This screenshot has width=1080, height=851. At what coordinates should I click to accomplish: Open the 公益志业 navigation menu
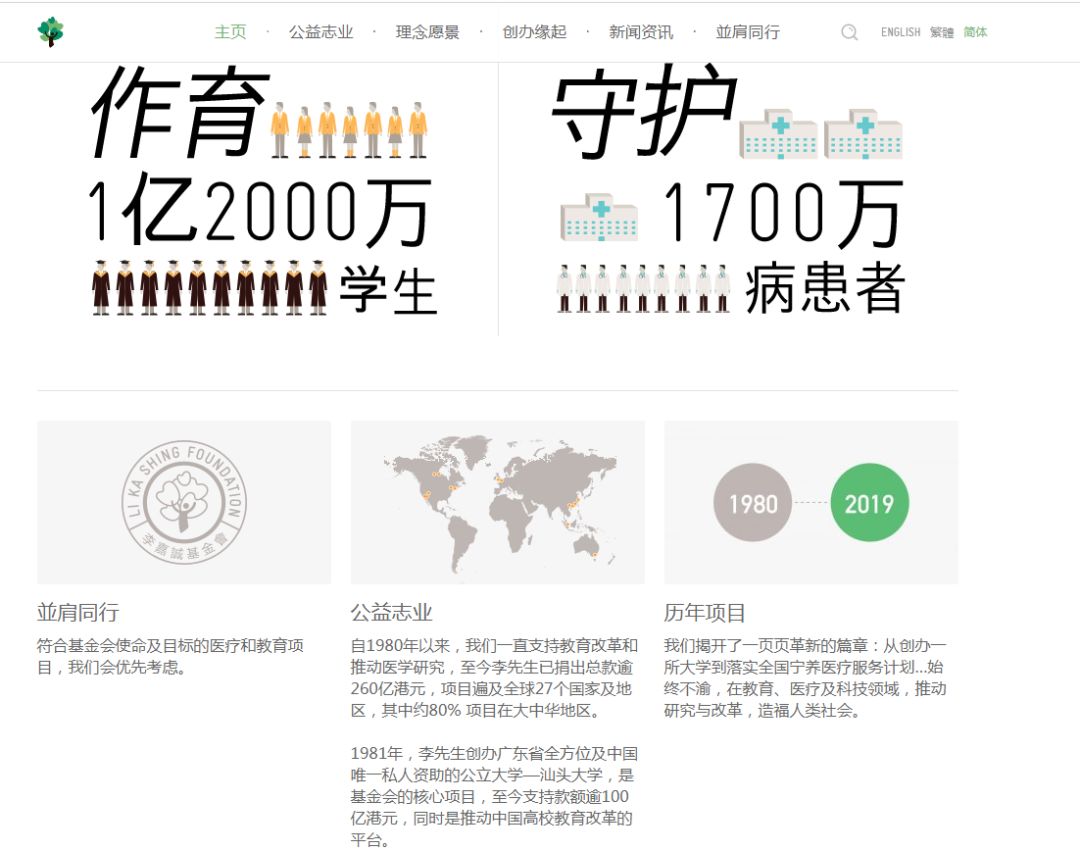(321, 32)
